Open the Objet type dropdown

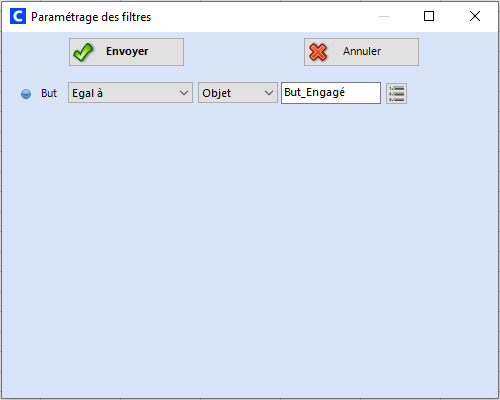(x=238, y=93)
